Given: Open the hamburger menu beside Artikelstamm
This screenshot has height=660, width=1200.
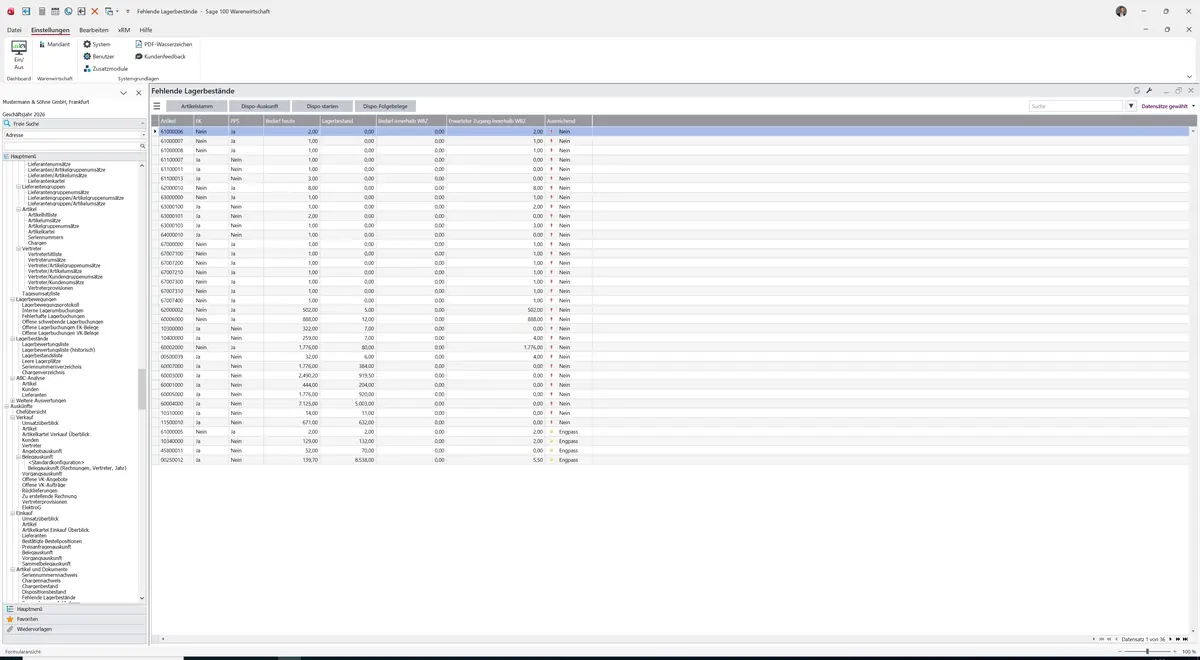Looking at the screenshot, I should coord(156,106).
